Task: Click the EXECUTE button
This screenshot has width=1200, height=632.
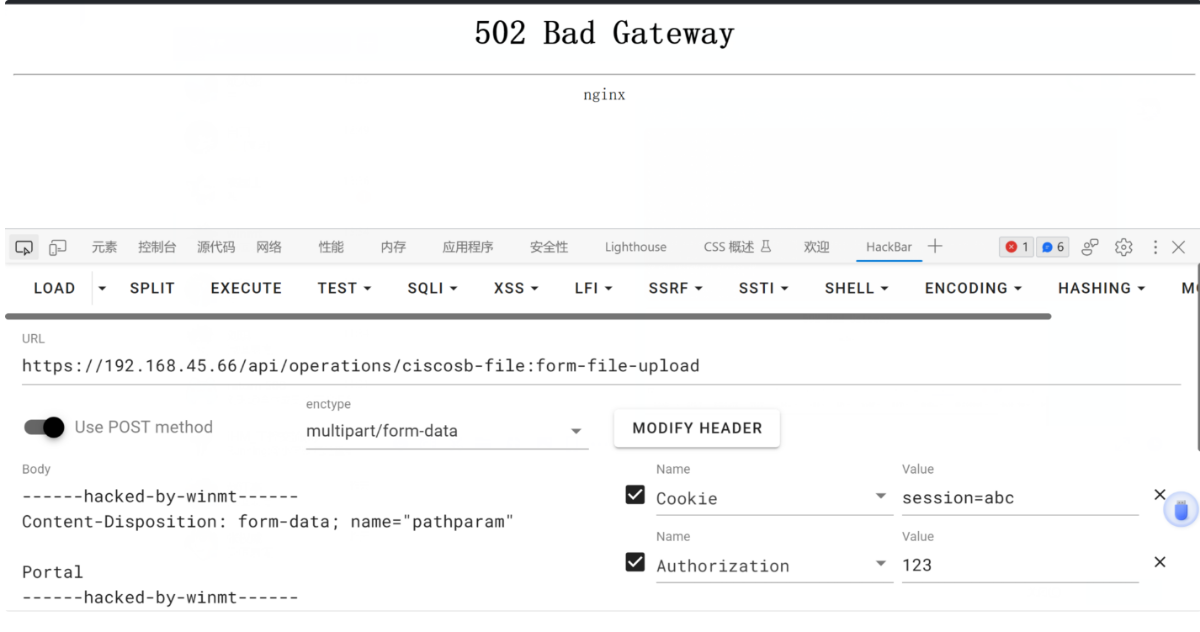Action: click(246, 288)
